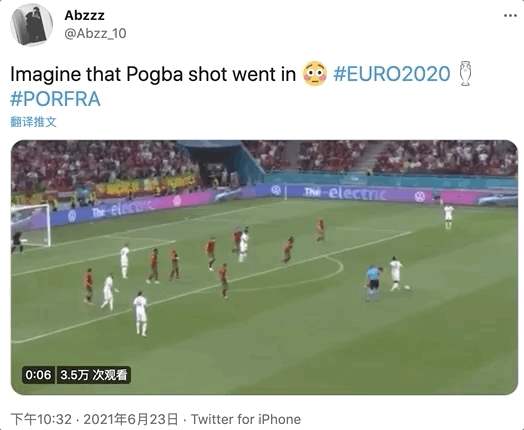Click the soccer ball in the video
The height and width of the screenshot is (430, 524).
point(407,287)
